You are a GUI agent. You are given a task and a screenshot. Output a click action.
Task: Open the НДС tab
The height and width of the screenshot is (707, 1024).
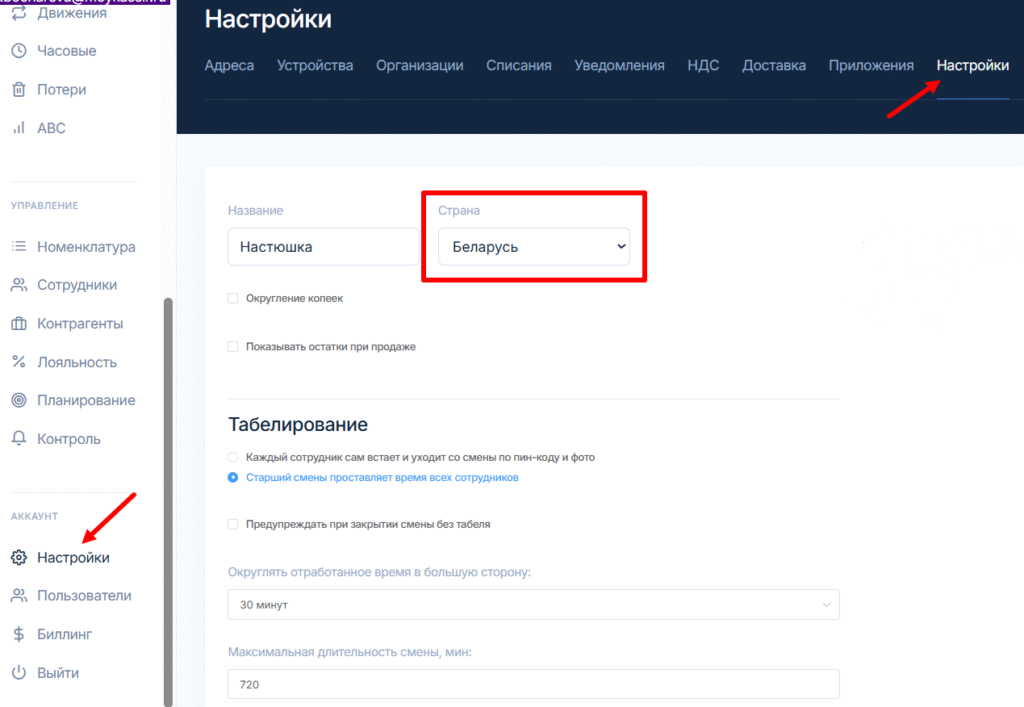pos(703,65)
